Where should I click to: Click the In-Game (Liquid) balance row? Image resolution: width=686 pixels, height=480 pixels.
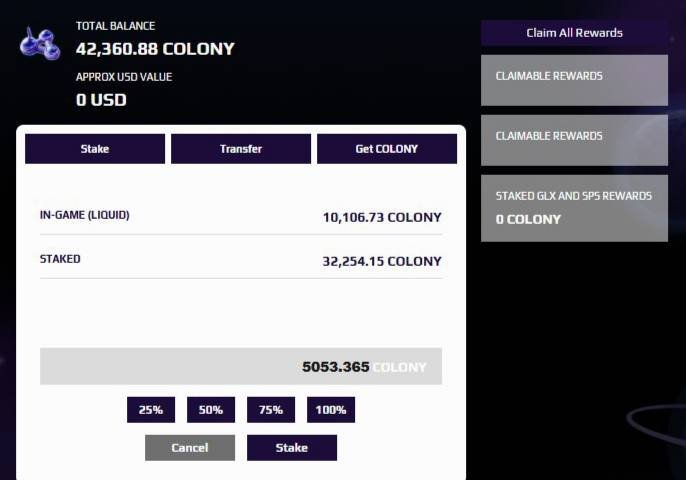[x=241, y=216]
